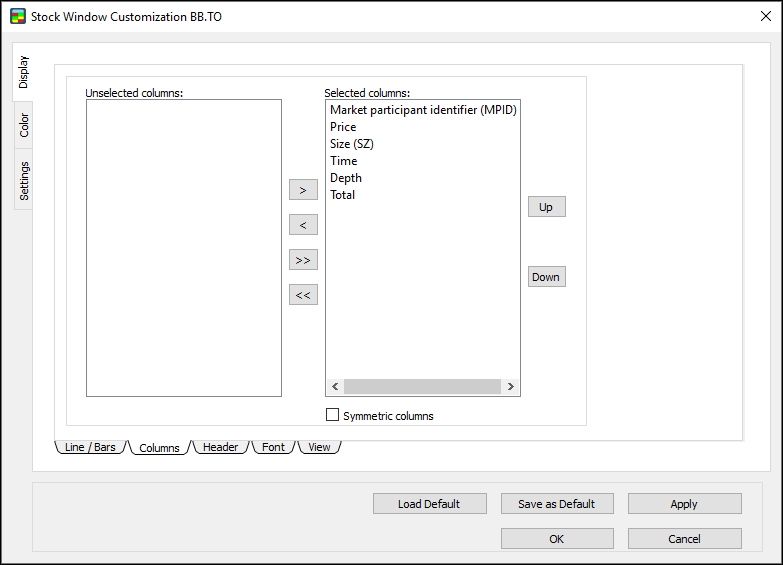Click the Load Default button

point(429,504)
